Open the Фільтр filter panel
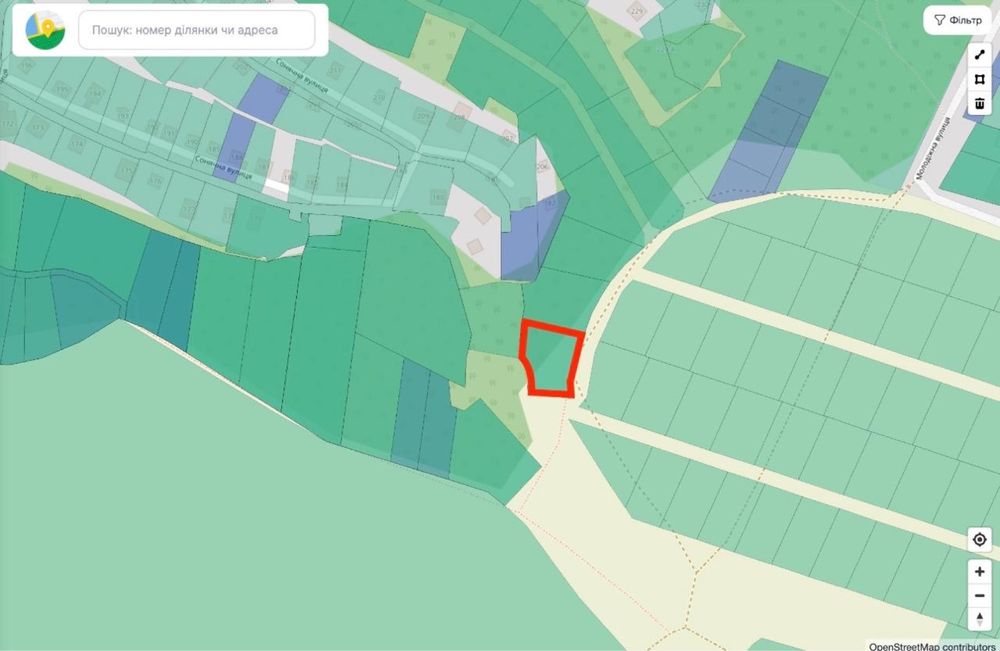Screen dimensions: 1000x651 (x=958, y=20)
